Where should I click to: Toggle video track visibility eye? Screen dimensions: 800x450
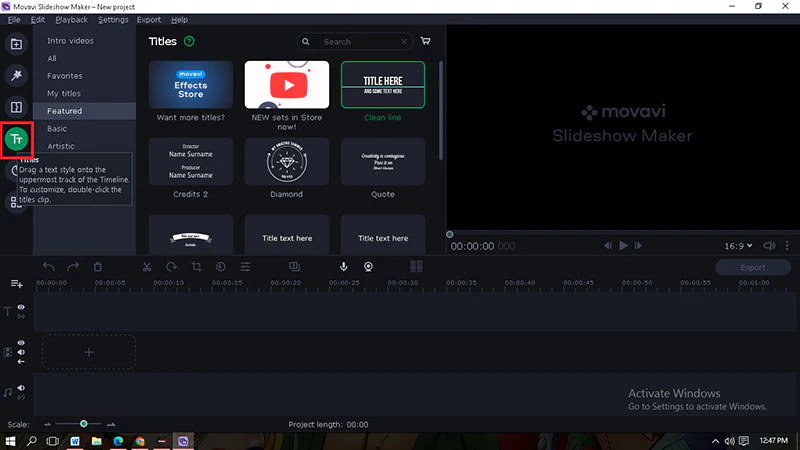pyautogui.click(x=21, y=343)
